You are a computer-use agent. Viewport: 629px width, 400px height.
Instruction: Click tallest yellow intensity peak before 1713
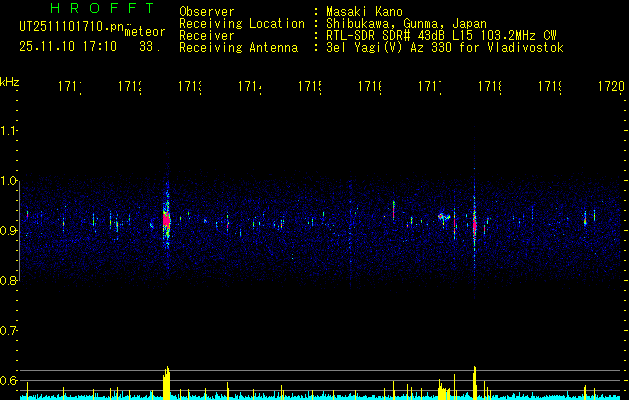(166, 383)
